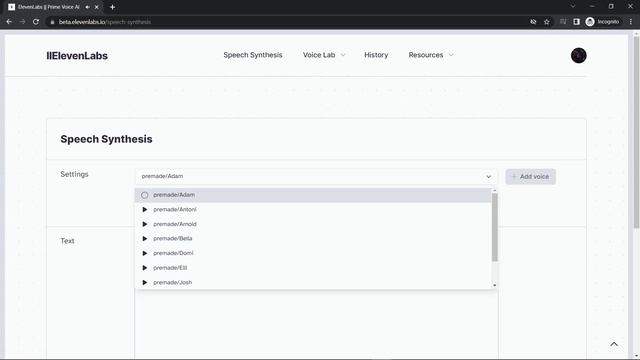
Task: Open a new browser tab
Action: pos(112,7)
